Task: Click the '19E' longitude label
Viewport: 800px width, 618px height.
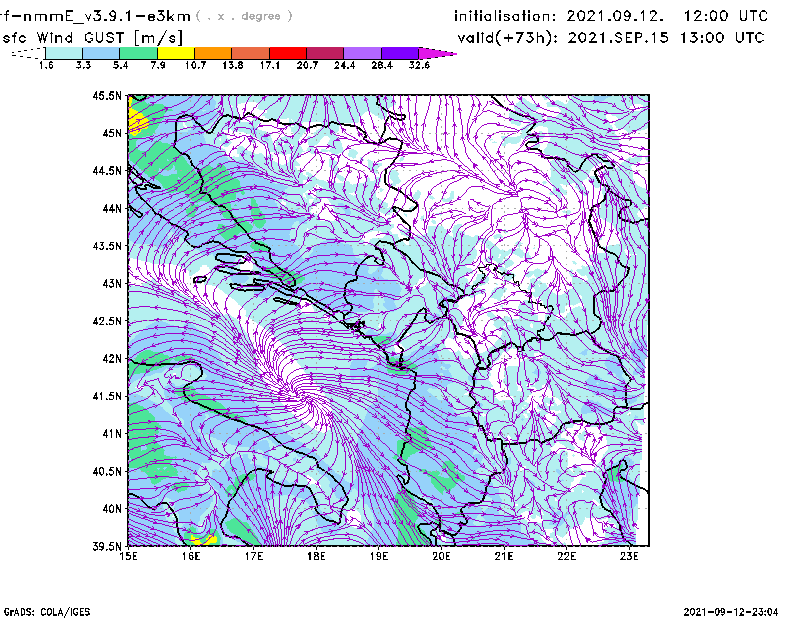Action: 379,556
